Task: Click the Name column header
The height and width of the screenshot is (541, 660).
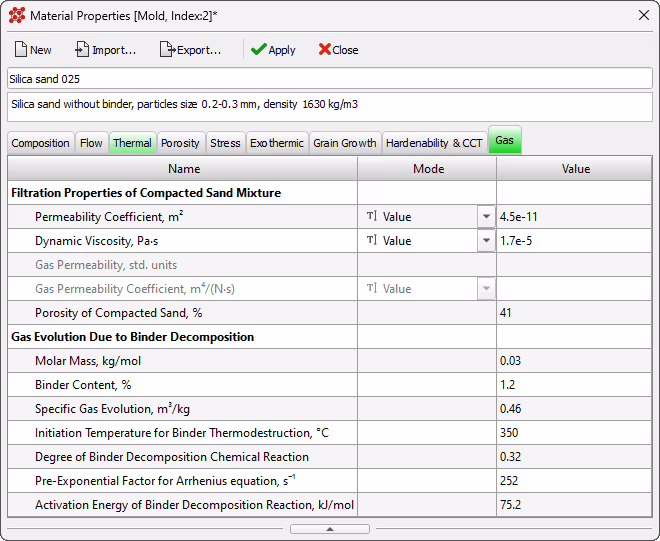Action: coord(183,169)
